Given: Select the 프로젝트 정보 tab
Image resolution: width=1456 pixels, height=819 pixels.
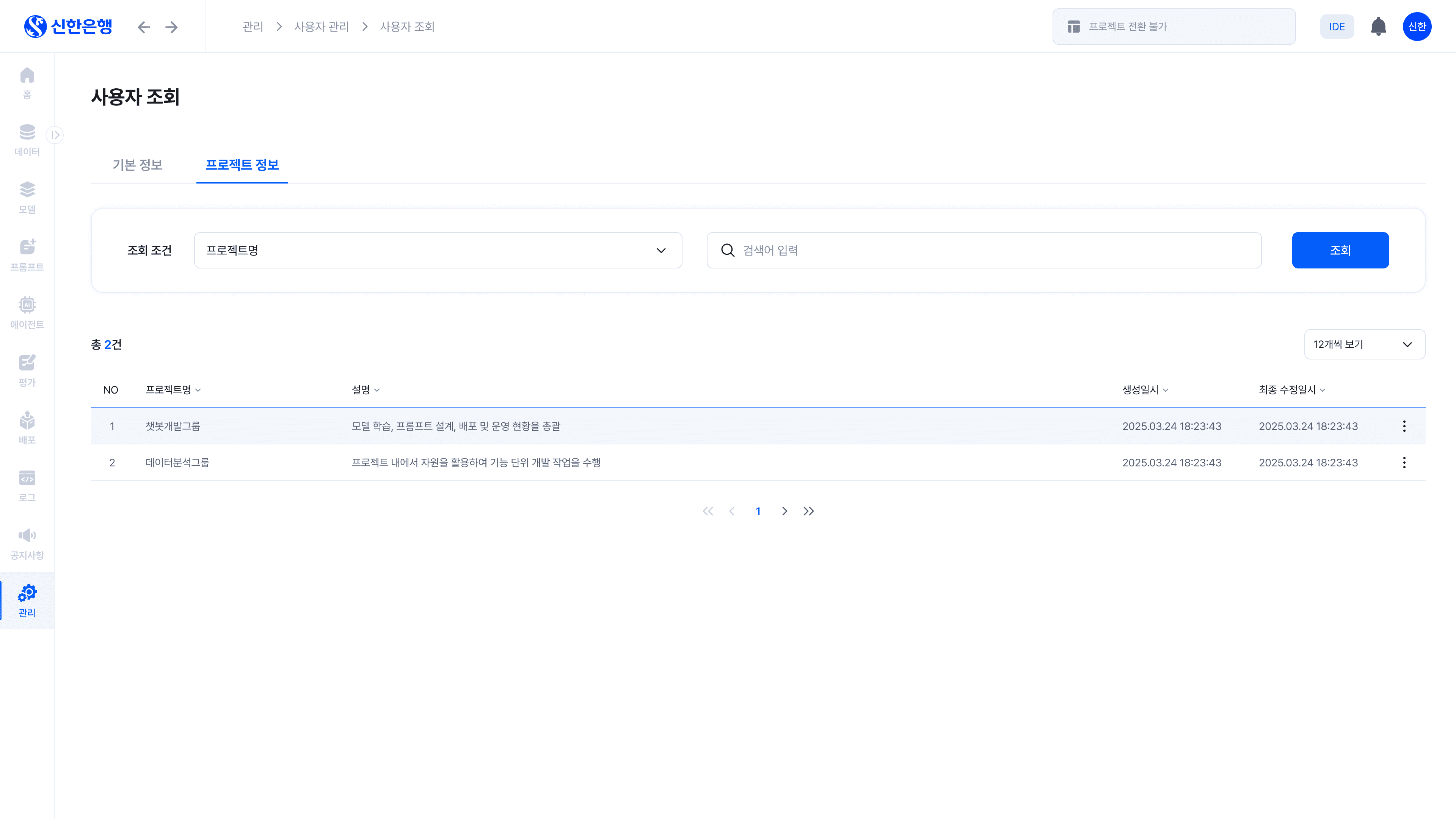Looking at the screenshot, I should pos(242,165).
